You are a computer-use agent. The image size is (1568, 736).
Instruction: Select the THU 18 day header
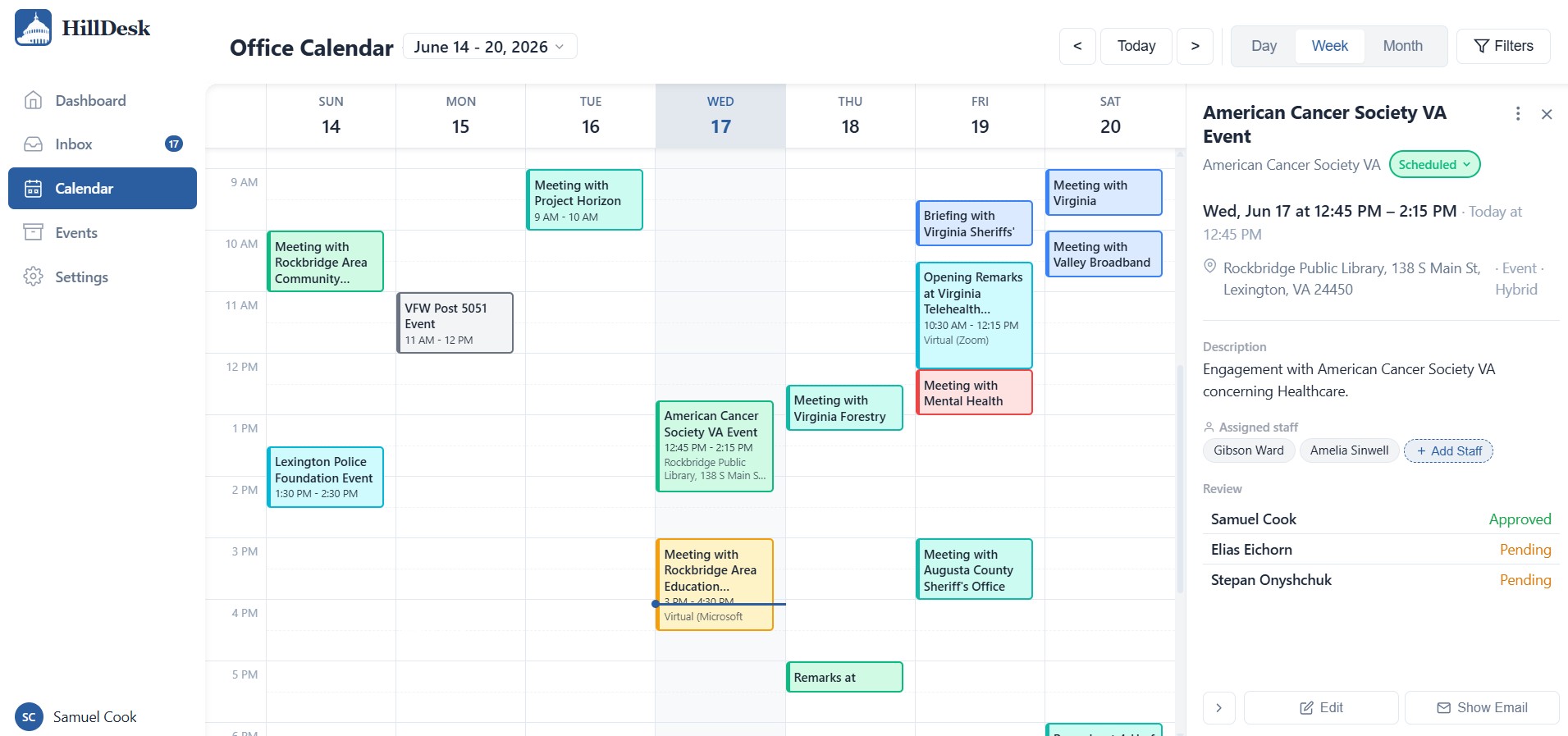pos(850,116)
